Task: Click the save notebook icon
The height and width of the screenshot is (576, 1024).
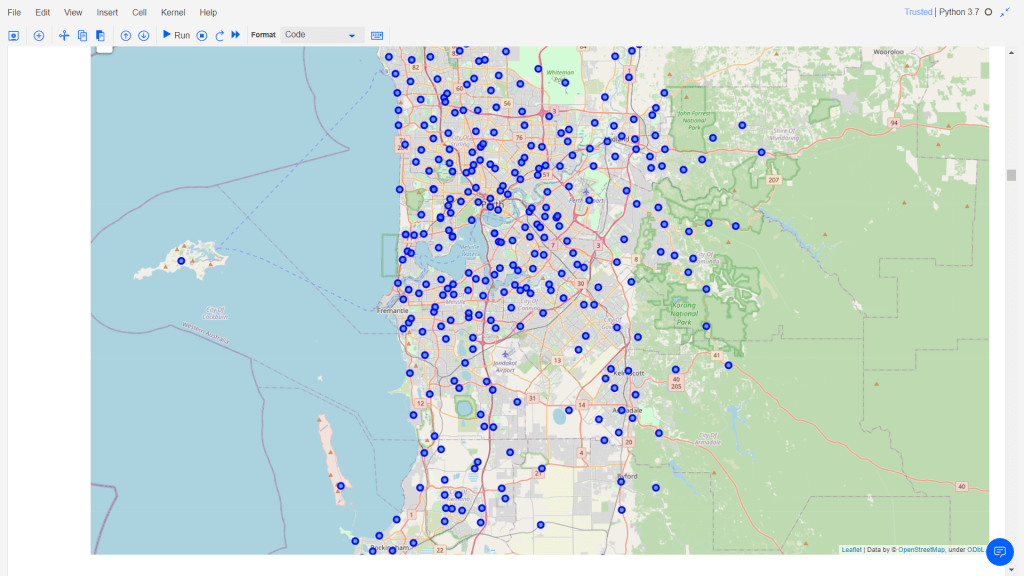Action: tap(14, 35)
